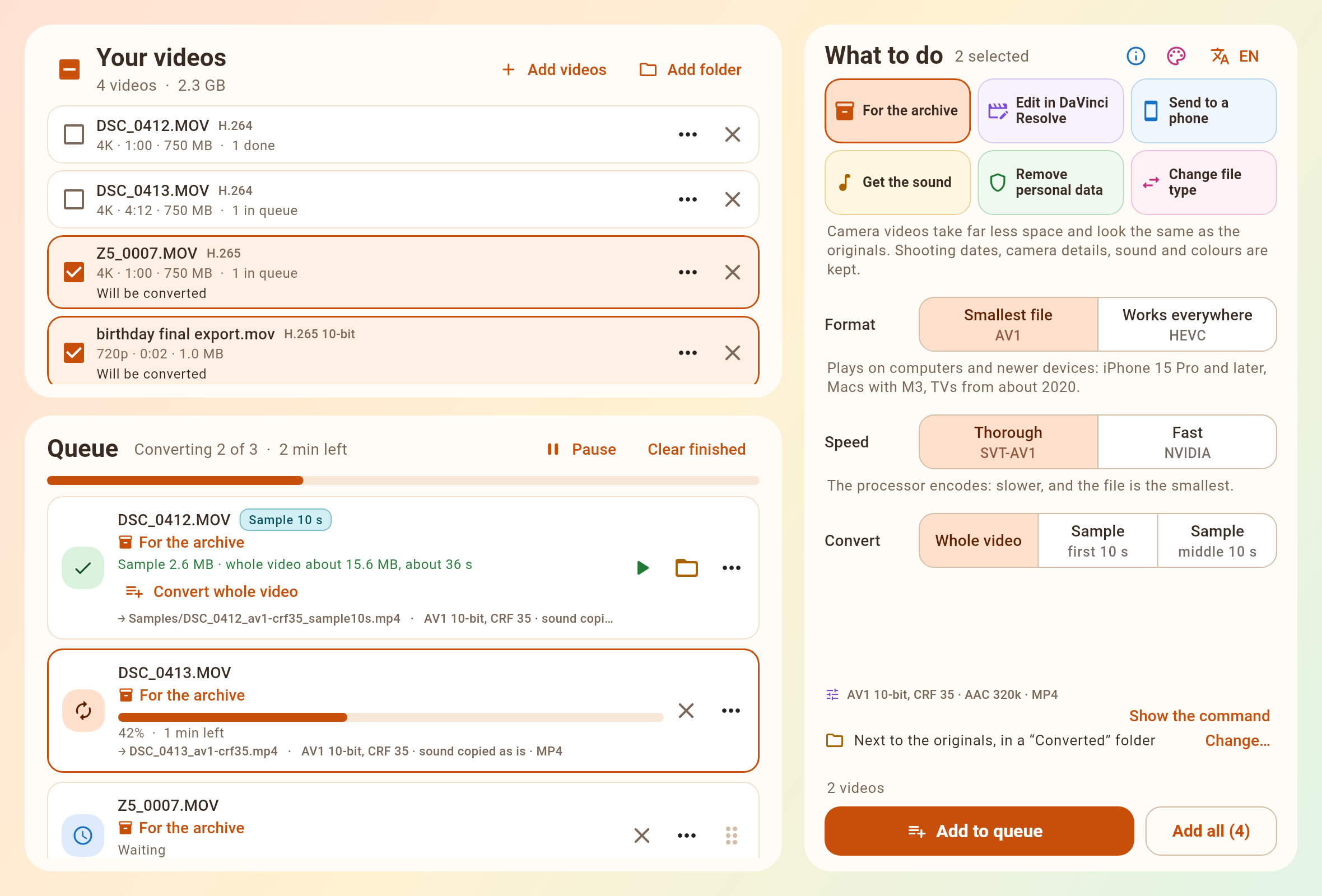This screenshot has width=1322, height=896.
Task: Click the clock status icon for Z5_0007.MOV
Action: click(x=82, y=834)
